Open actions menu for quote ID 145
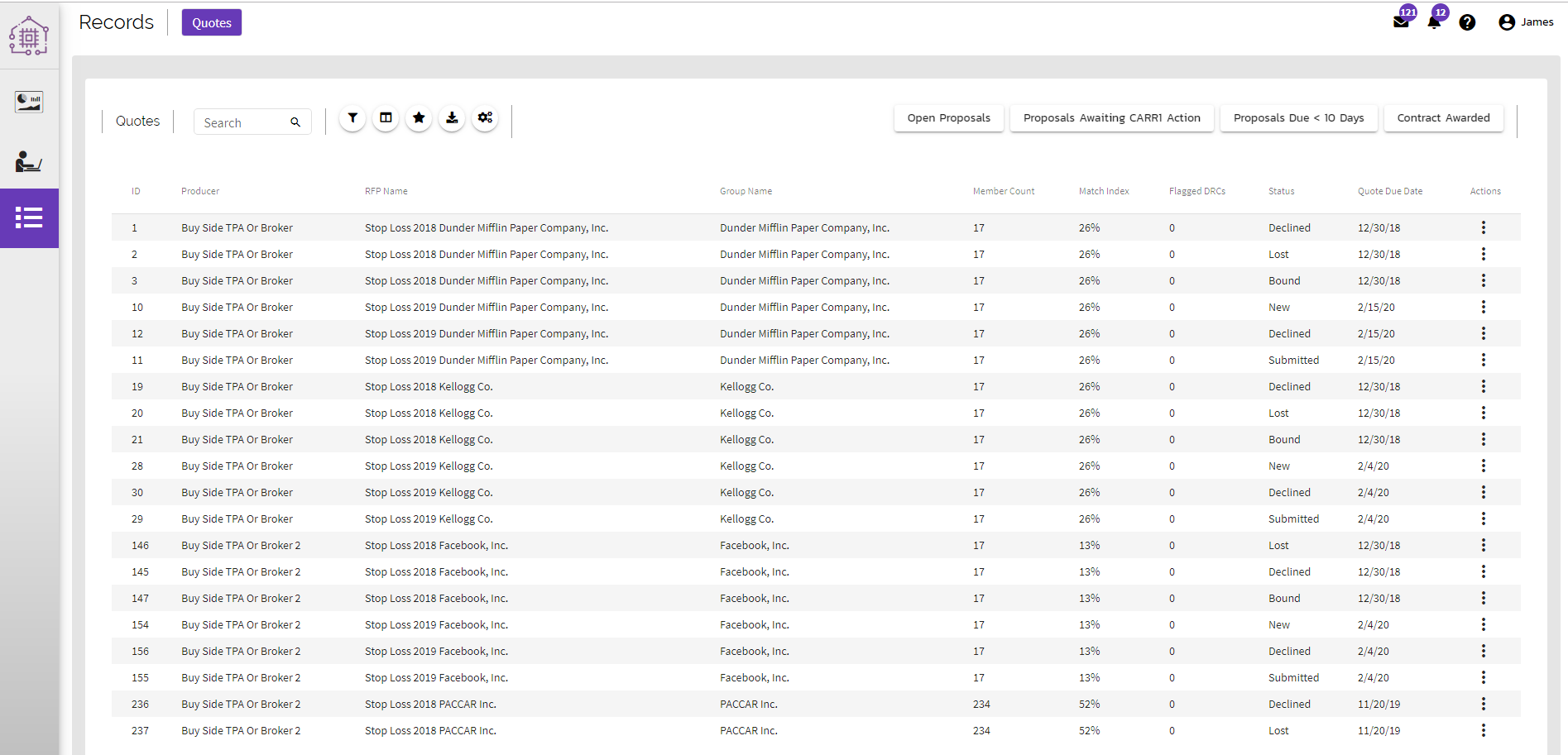Screen dimensions: 1568x755 [x=1484, y=571]
